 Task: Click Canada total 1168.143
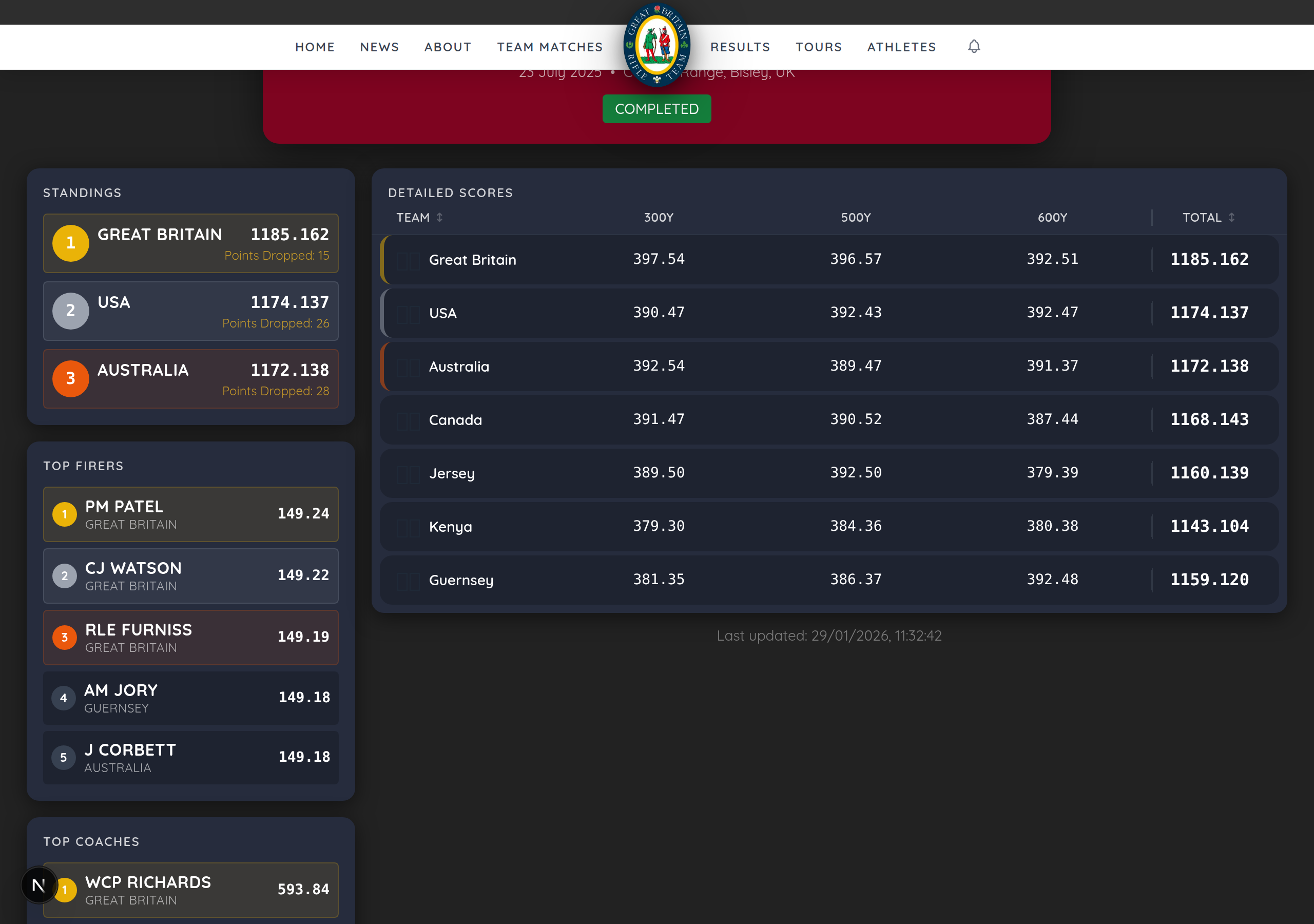tap(1209, 419)
